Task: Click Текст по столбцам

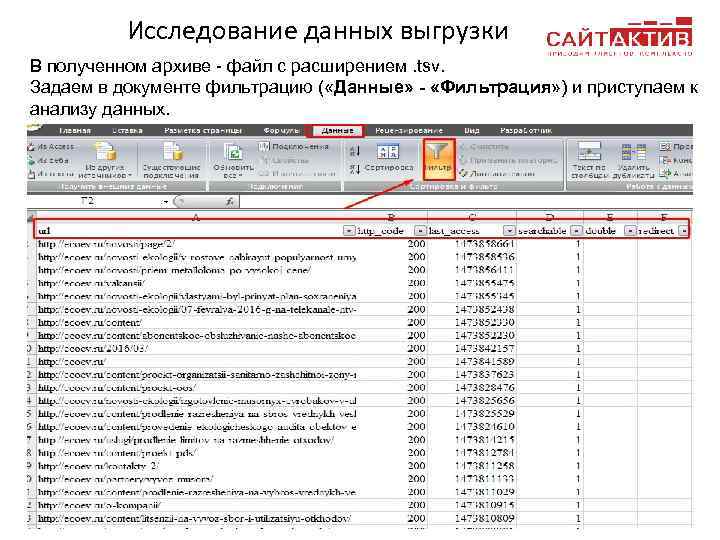Action: (x=589, y=160)
